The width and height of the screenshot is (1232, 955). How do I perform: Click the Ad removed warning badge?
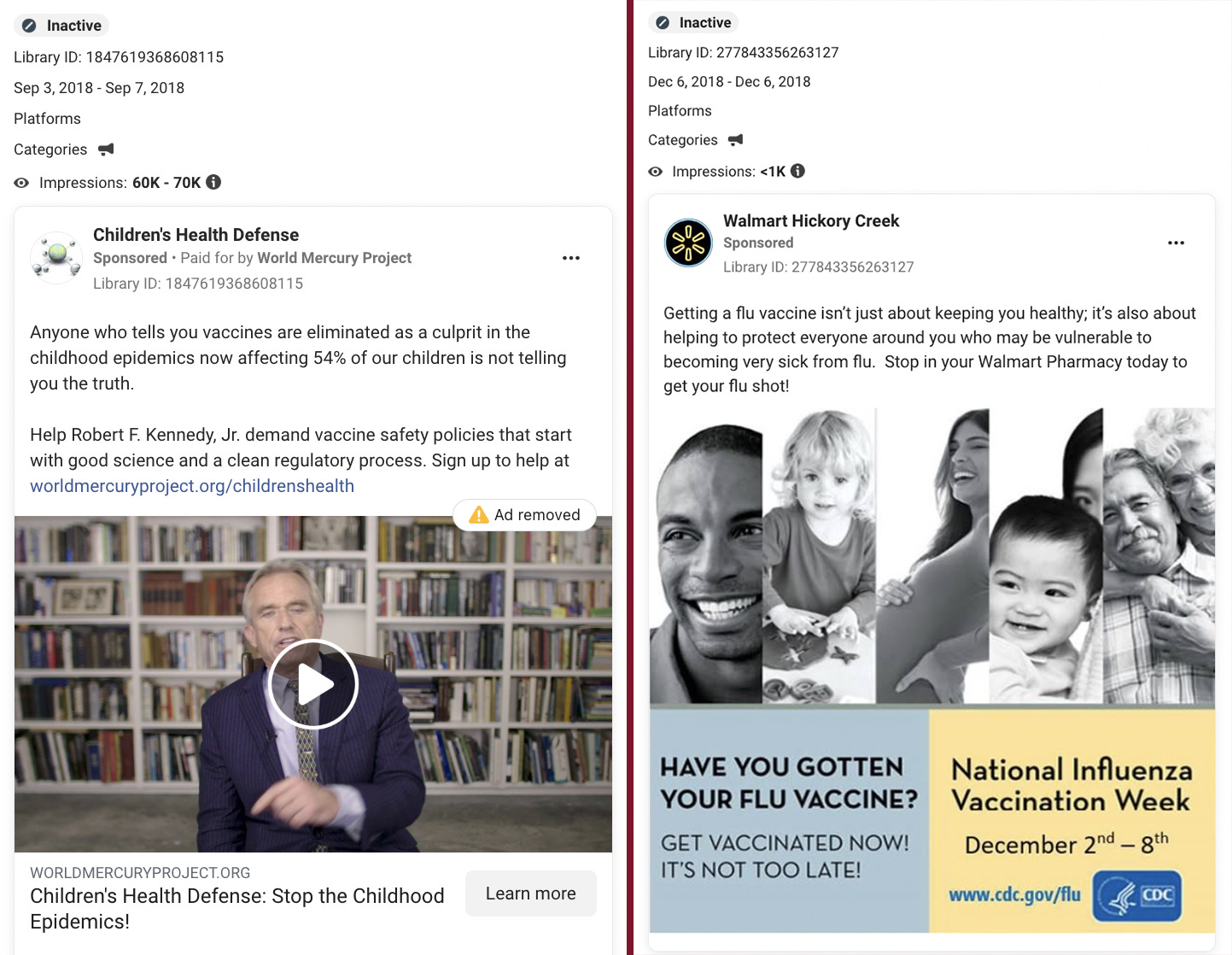click(524, 515)
